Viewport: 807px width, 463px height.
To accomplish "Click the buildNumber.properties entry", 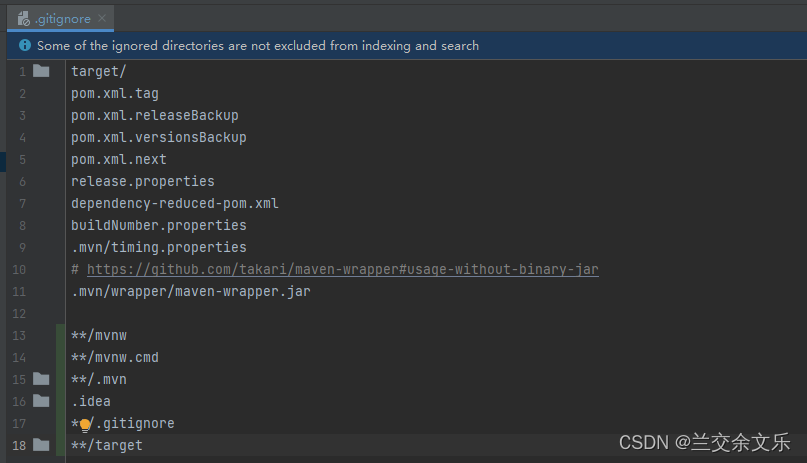I will [x=158, y=225].
